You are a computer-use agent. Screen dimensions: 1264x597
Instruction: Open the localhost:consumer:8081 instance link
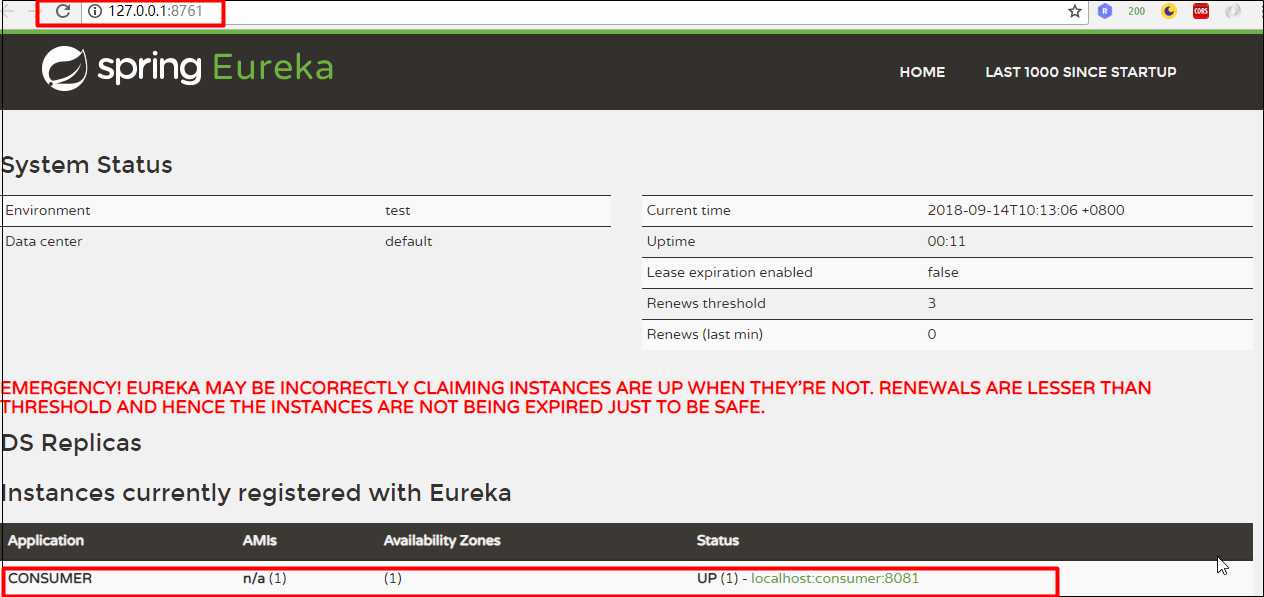click(x=835, y=578)
